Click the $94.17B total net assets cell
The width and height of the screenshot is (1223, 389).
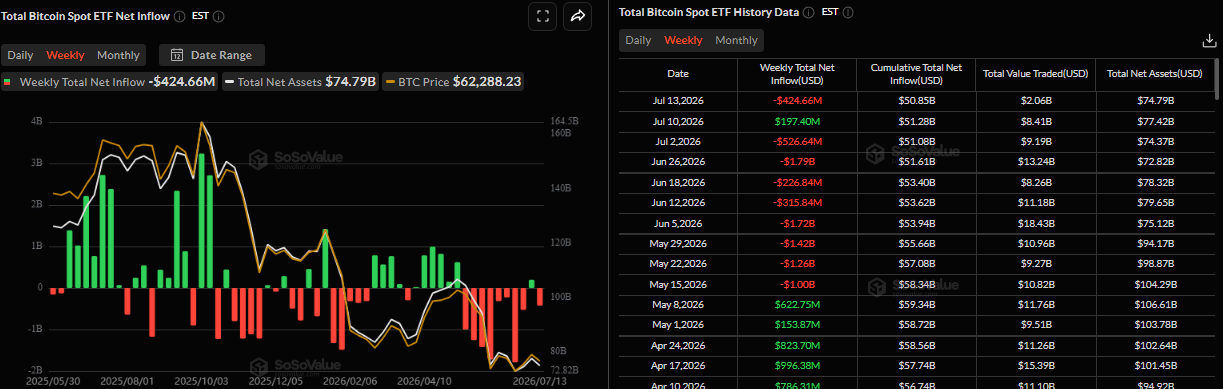click(1155, 245)
